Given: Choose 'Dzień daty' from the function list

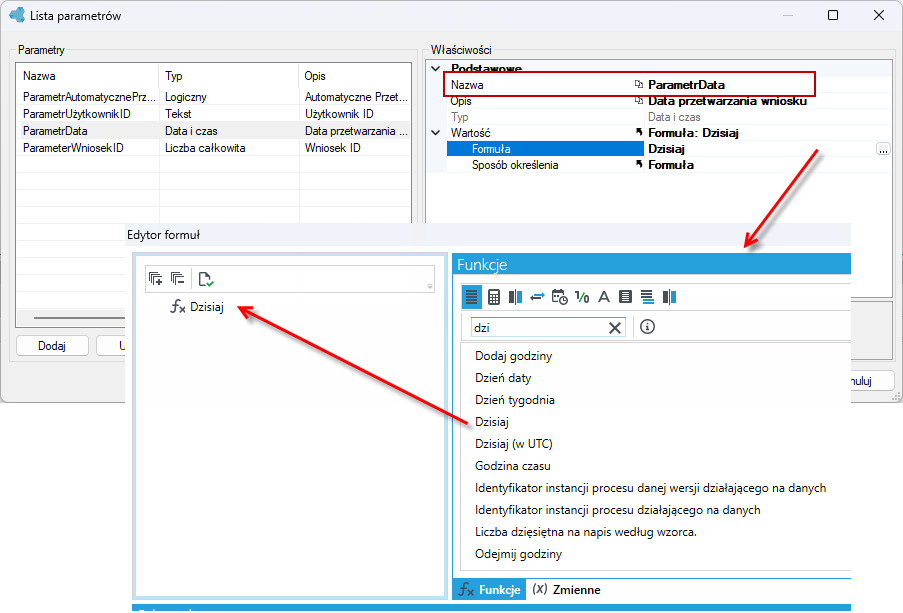Looking at the screenshot, I should pyautogui.click(x=503, y=378).
